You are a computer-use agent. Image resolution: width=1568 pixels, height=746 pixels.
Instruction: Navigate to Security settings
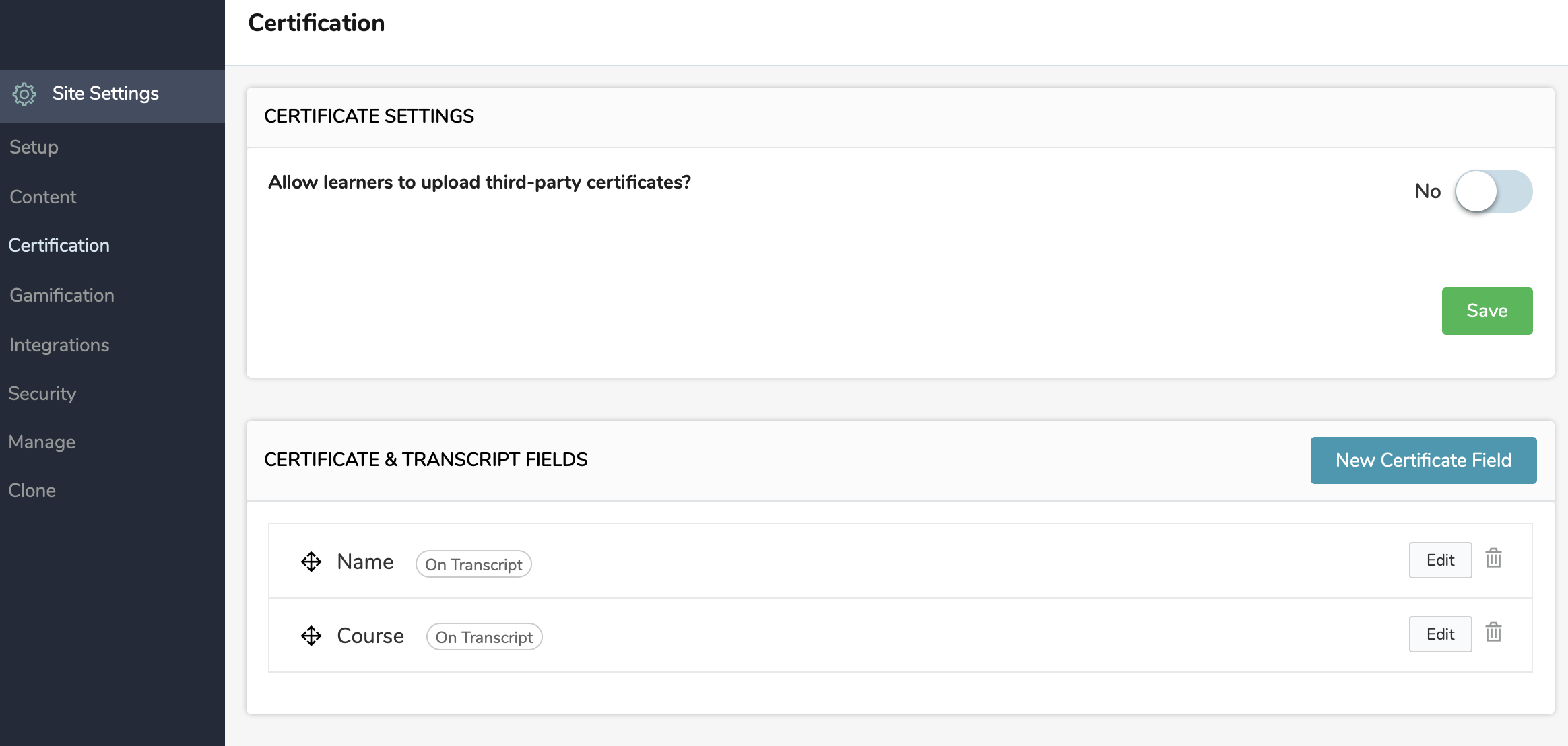coord(42,393)
